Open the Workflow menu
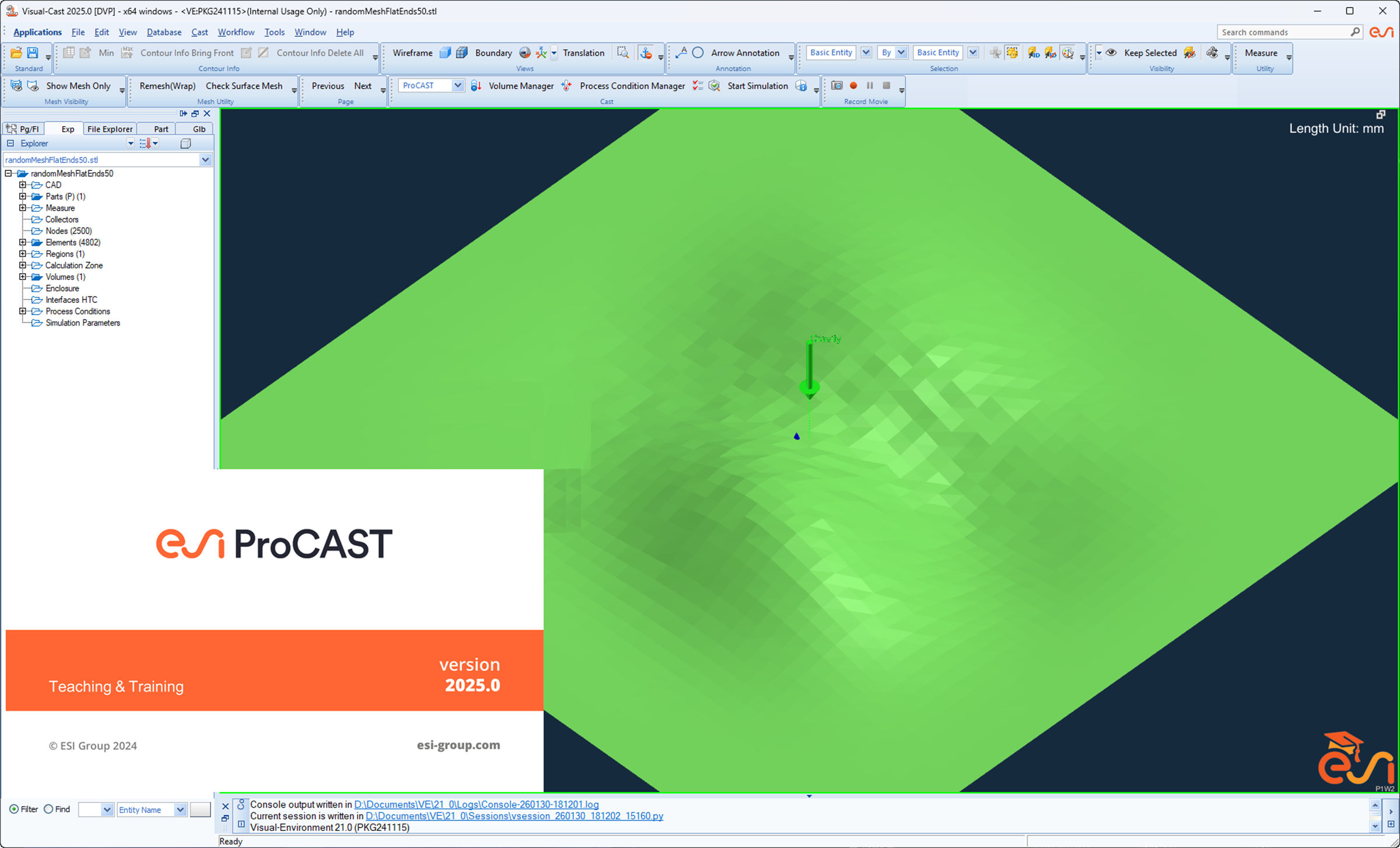1400x848 pixels. [x=236, y=32]
